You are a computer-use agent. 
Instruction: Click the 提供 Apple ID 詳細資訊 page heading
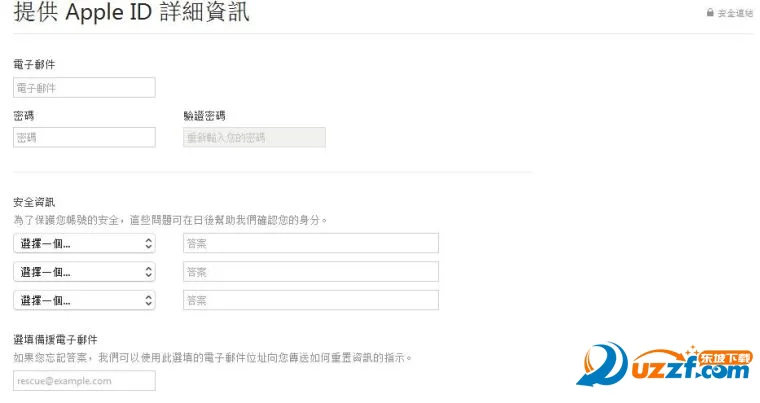(131, 14)
